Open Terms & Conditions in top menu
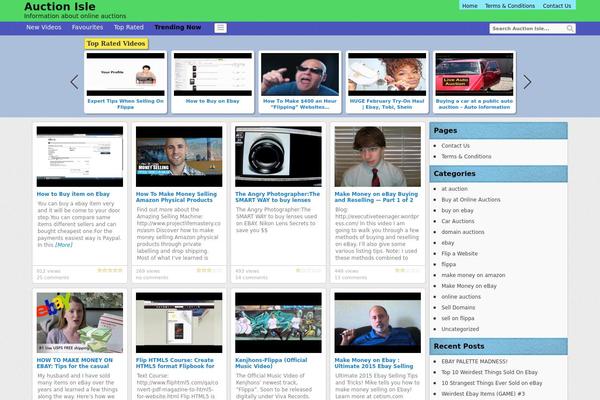This screenshot has height=400, width=600. 510,6
